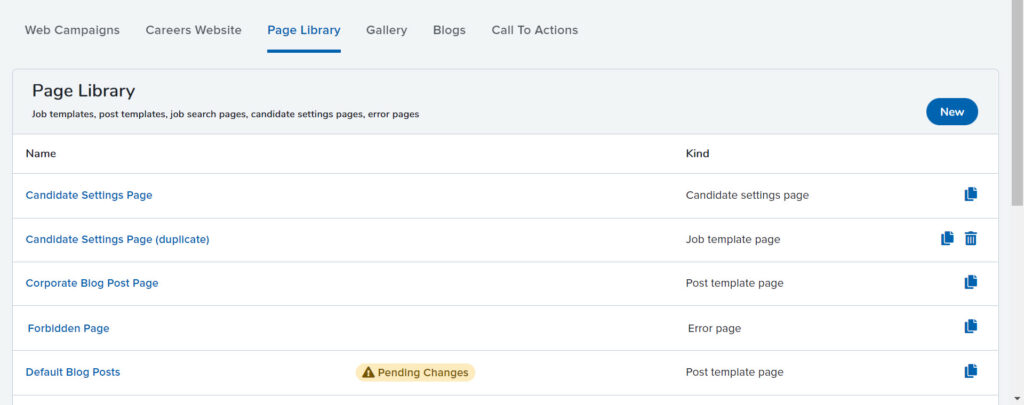
Task: Duplicate Candidate Settings Page (duplicate) entry
Action: tap(947, 238)
